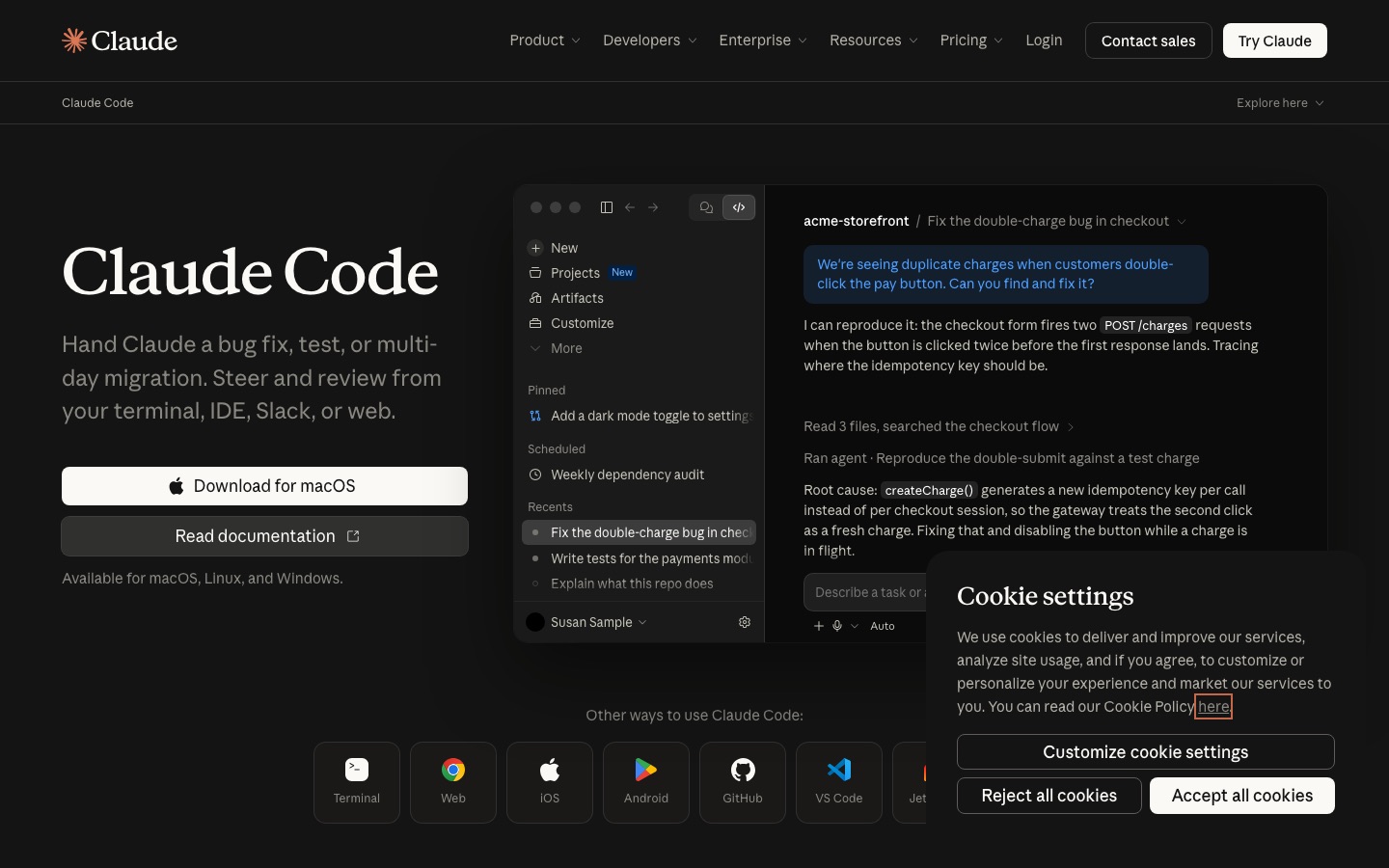Click the Claude logo in the header
Image resolution: width=1389 pixels, height=868 pixels.
point(120,41)
